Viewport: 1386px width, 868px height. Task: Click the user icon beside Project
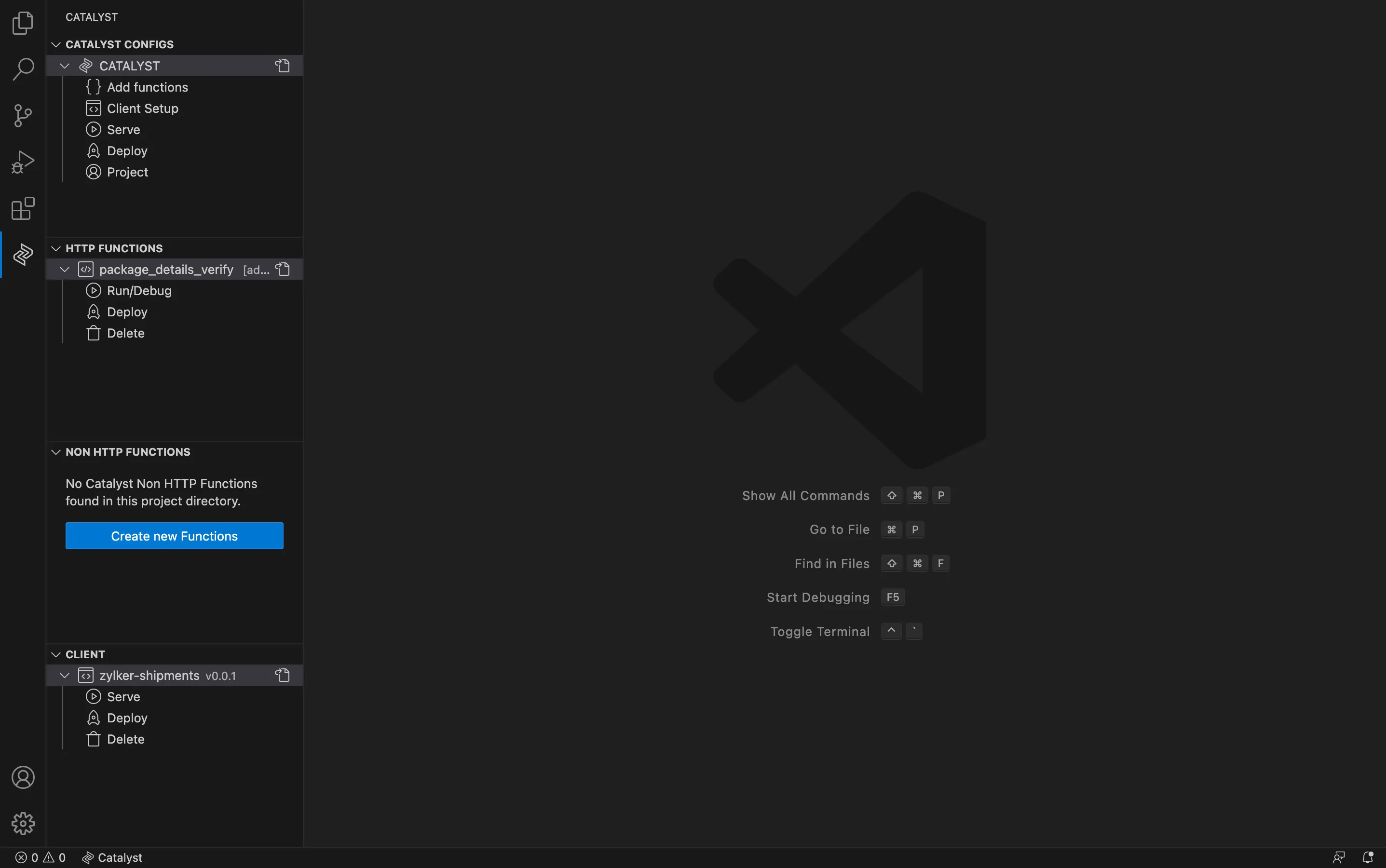coord(94,172)
